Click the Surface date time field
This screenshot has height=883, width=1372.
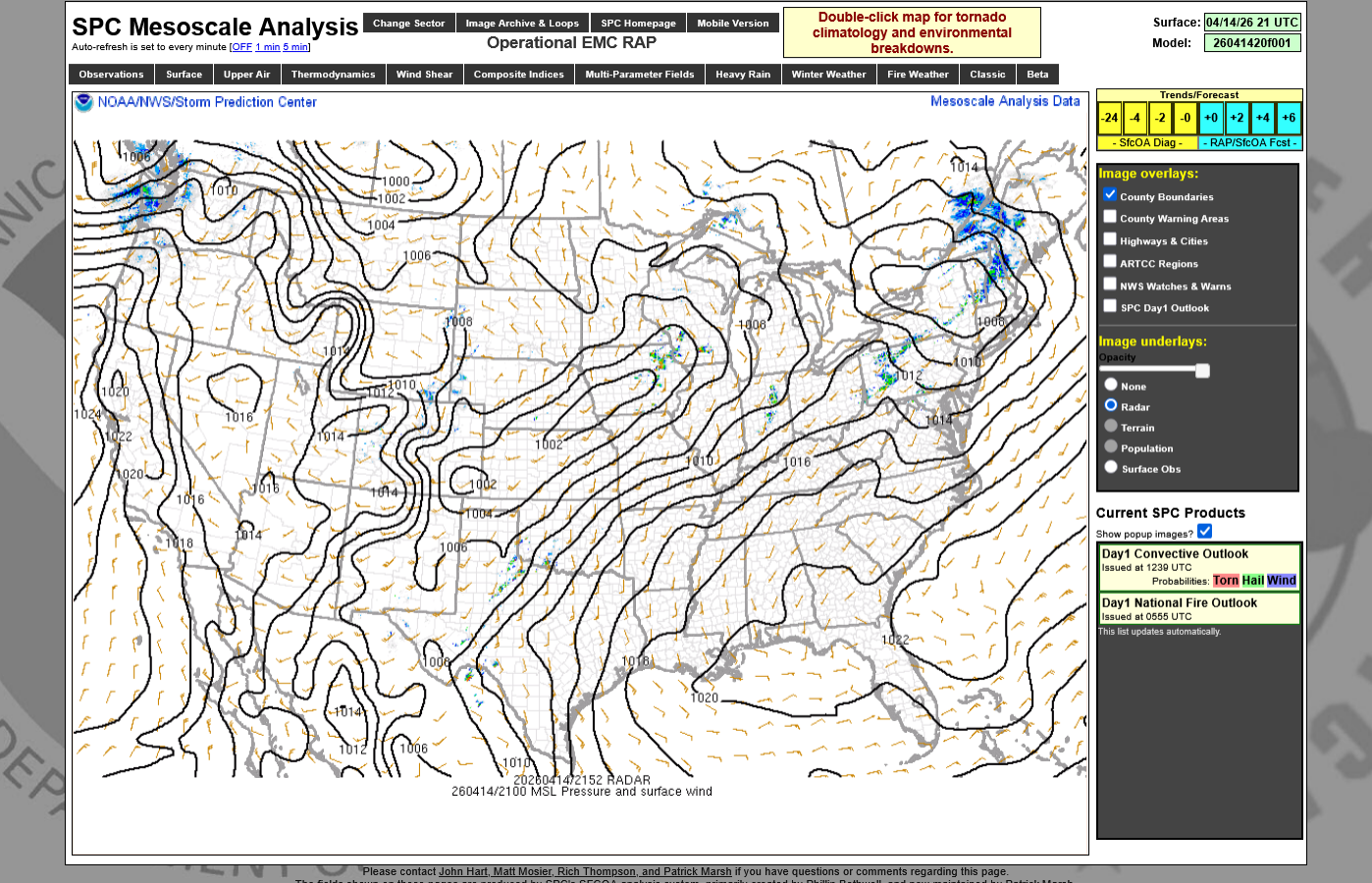point(1252,22)
